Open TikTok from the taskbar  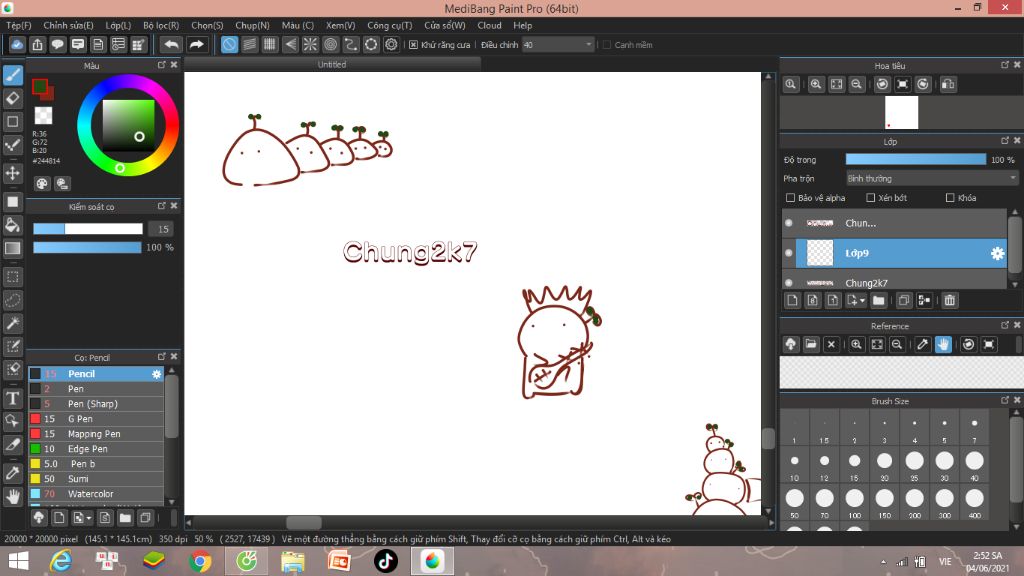coord(385,561)
